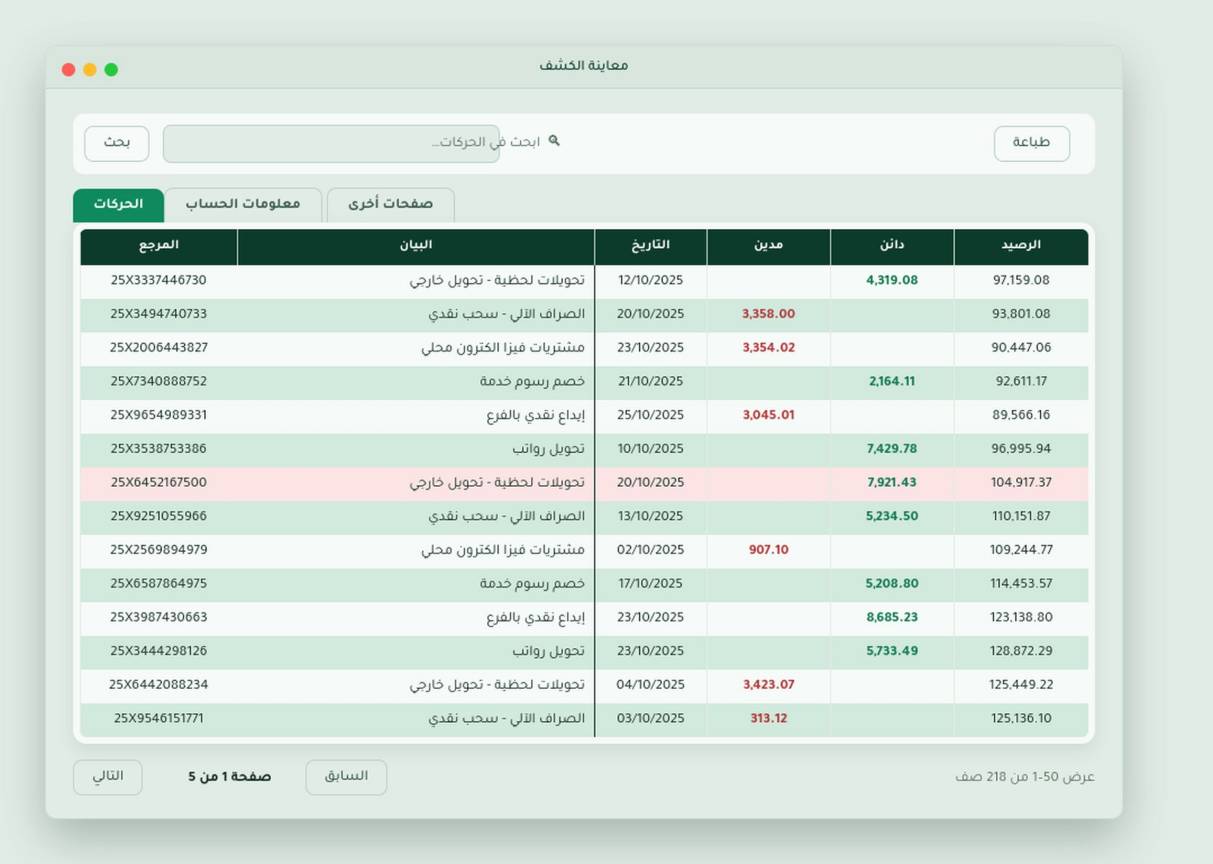Click debit amount 3,423.07
The image size is (1213, 864).
tap(768, 685)
